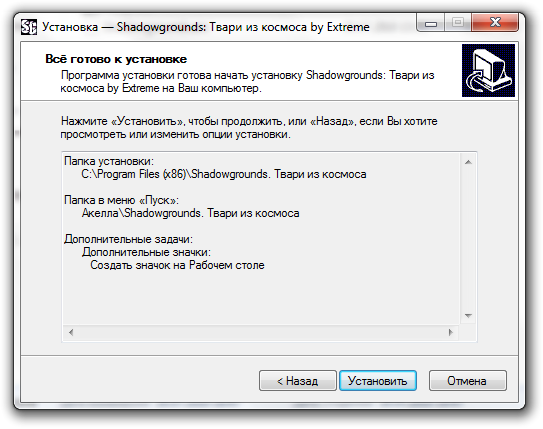Click the Акелла\Shadowgrounds start menu folder line

click(x=190, y=213)
